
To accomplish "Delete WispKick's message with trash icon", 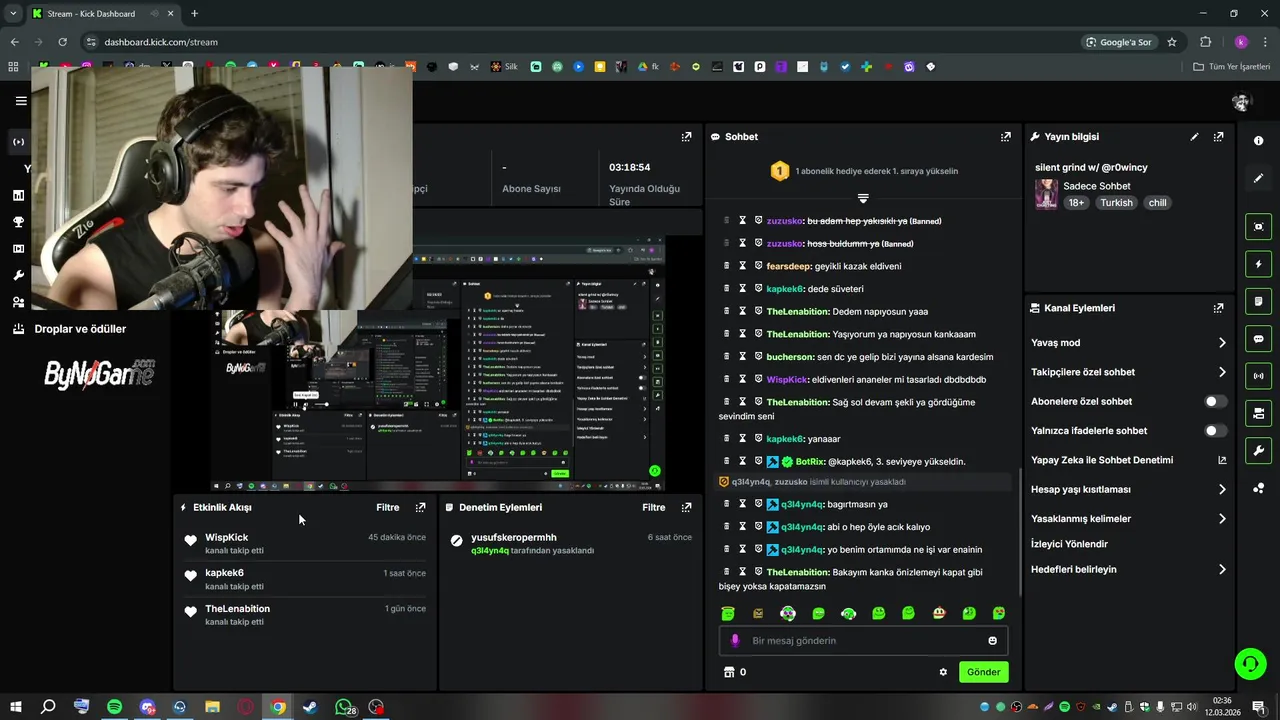I will (727, 380).
